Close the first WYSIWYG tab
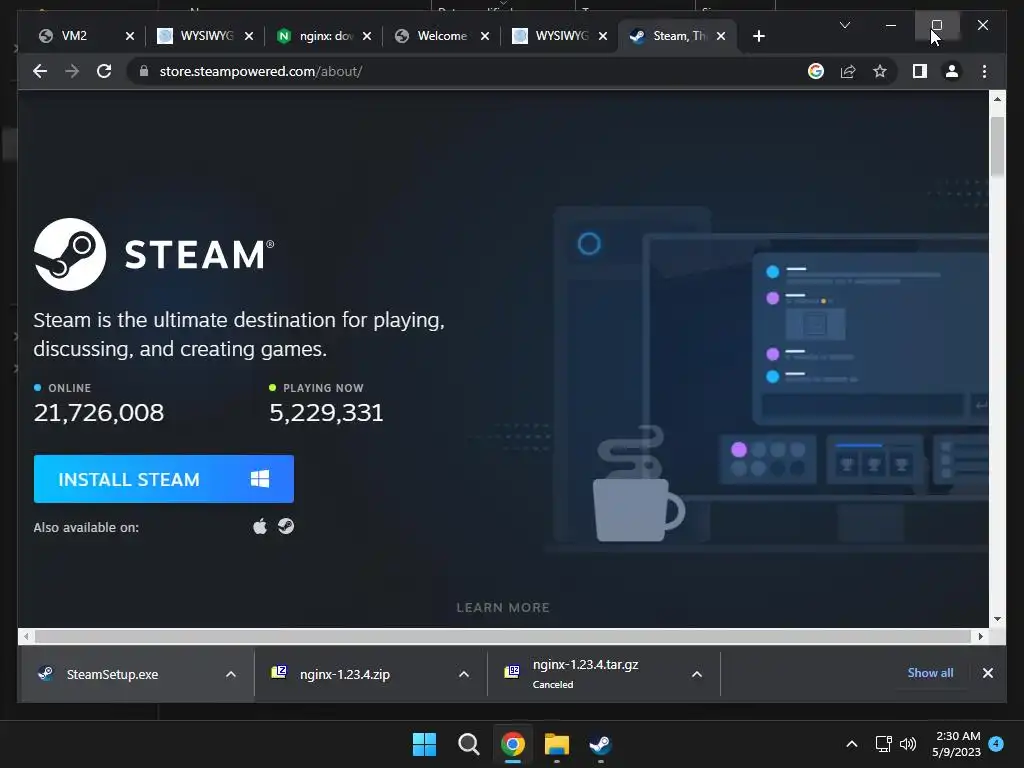 (x=249, y=36)
